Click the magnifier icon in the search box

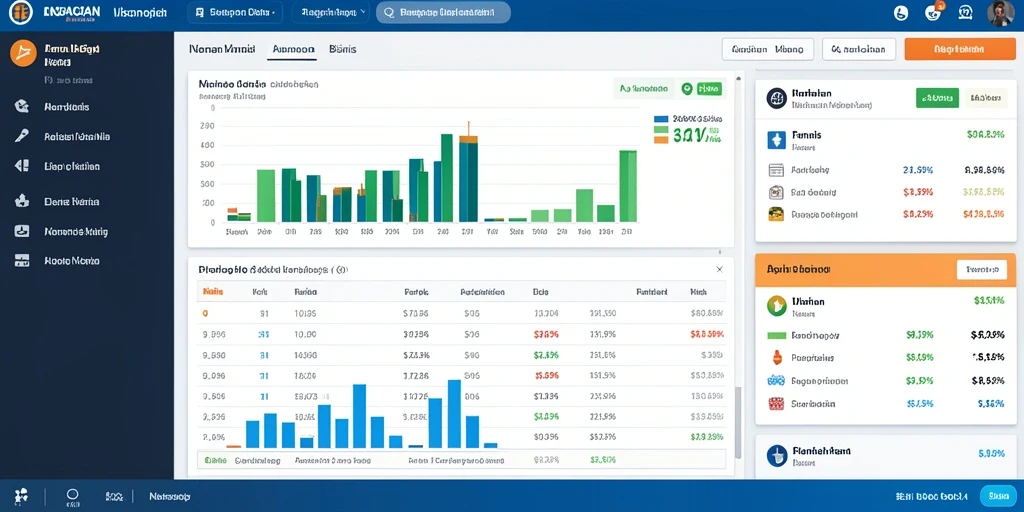click(390, 12)
